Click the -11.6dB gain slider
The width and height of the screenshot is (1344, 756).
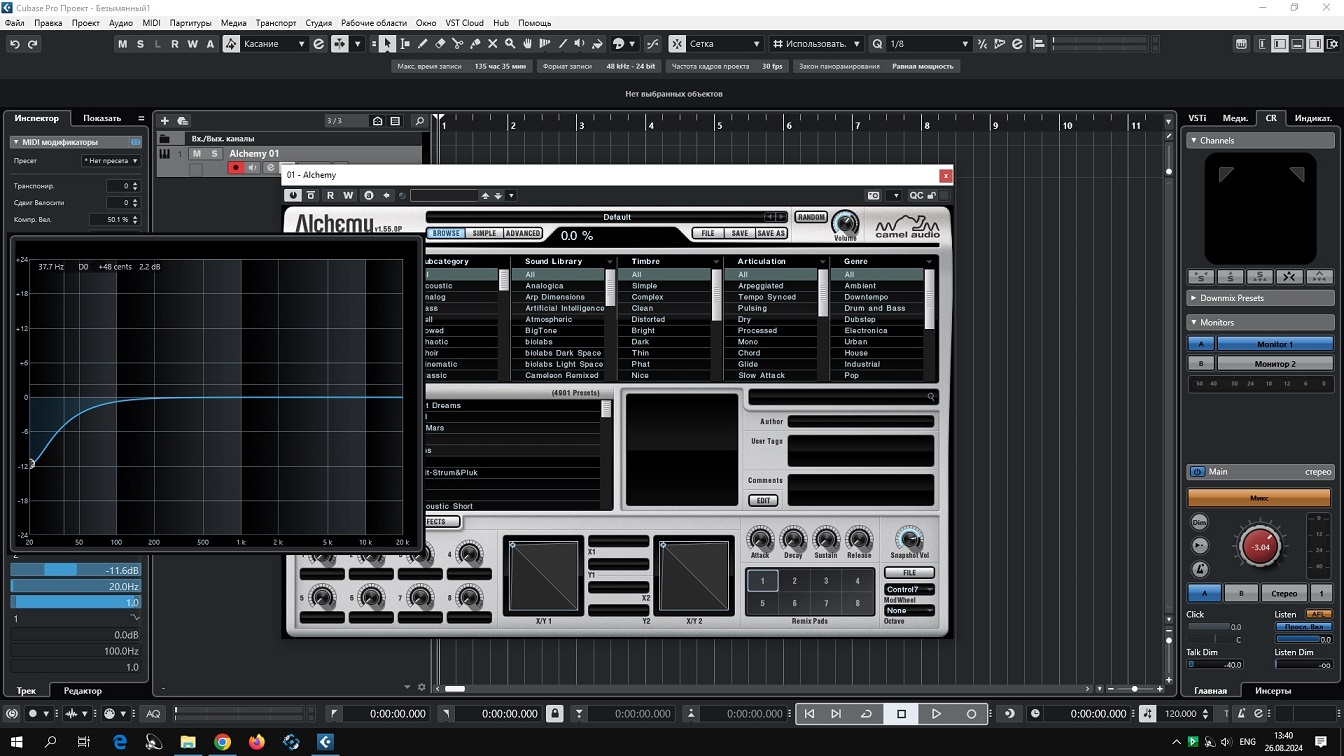(75, 570)
